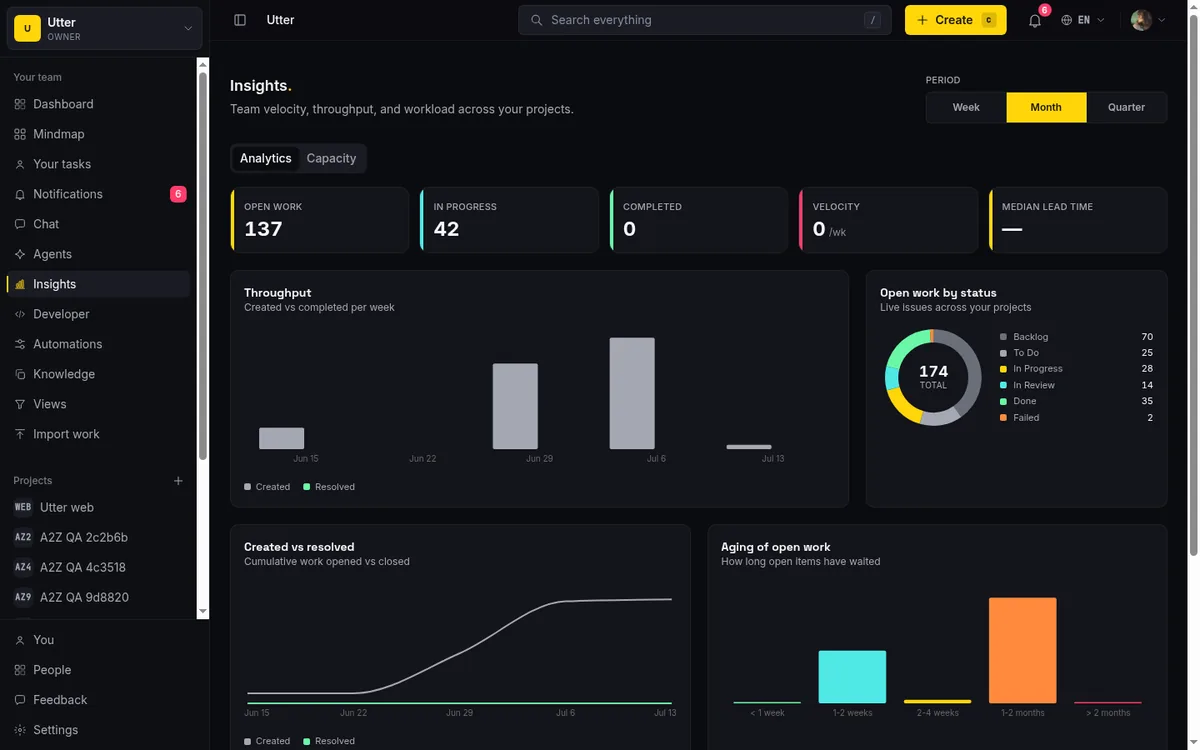This screenshot has width=1200, height=750.
Task: Click the orange 1-2 months aging bar
Action: [1022, 650]
